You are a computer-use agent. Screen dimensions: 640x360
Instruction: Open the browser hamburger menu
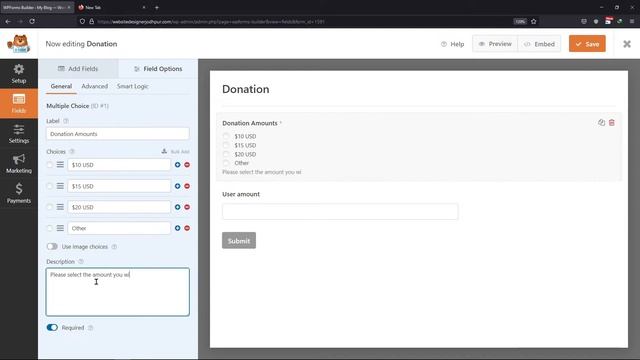tap(632, 21)
